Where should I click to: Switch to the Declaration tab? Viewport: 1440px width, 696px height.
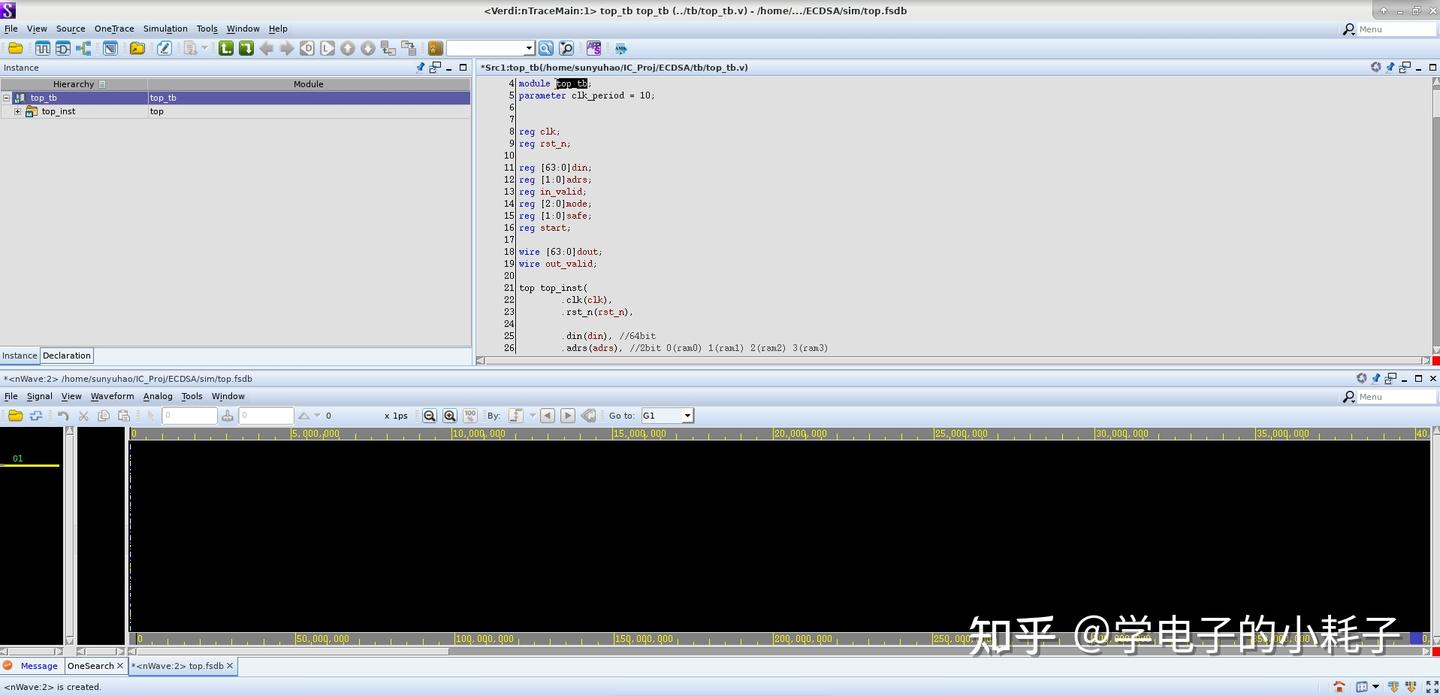pyautogui.click(x=67, y=356)
